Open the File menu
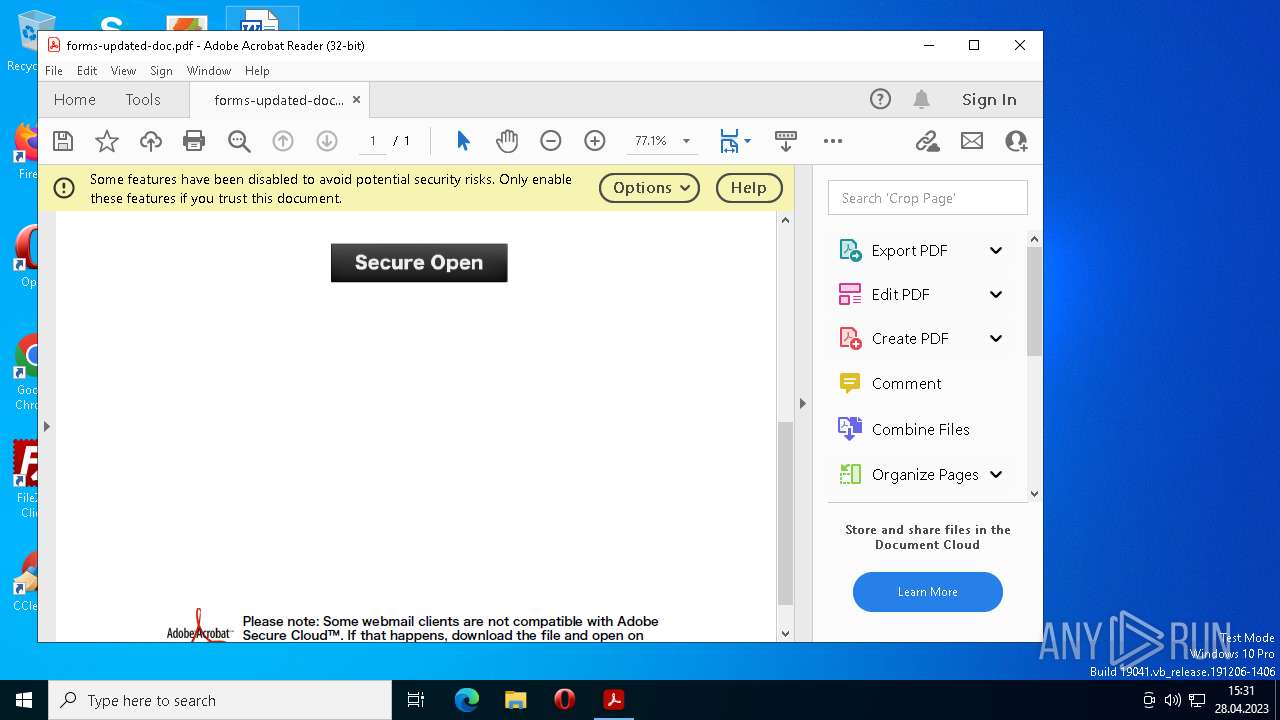Viewport: 1280px width, 720px height. click(x=54, y=71)
